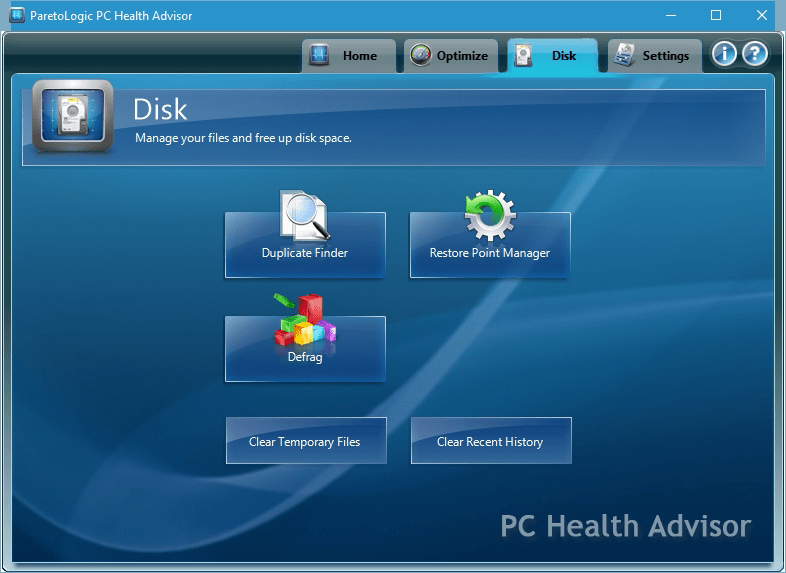This screenshot has height=573, width=786.
Task: Click the Home tab monitor icon
Action: pos(319,55)
